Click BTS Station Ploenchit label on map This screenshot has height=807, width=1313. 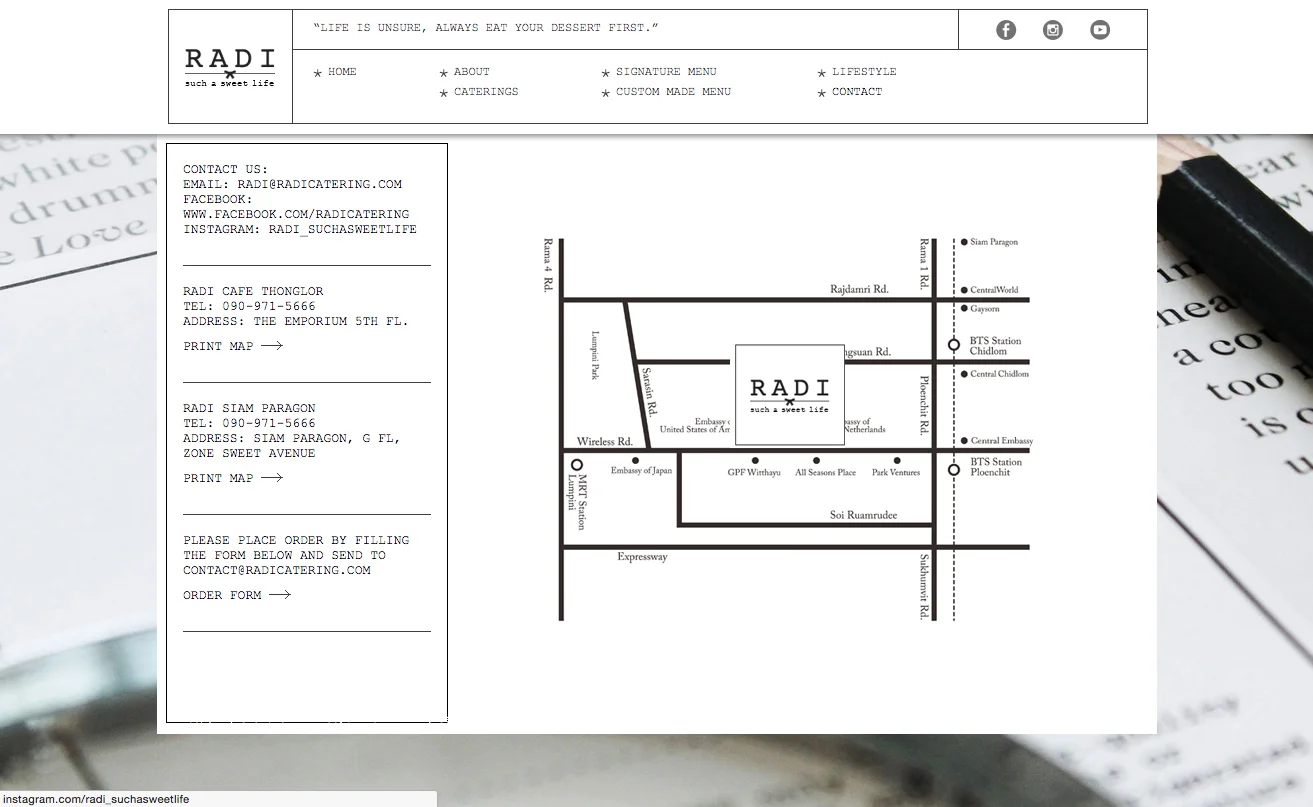996,467
